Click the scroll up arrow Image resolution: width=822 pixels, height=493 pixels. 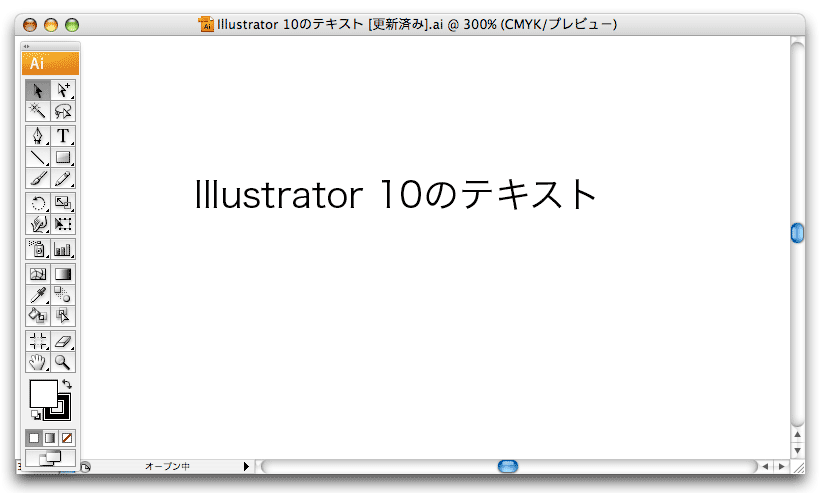(x=797, y=434)
